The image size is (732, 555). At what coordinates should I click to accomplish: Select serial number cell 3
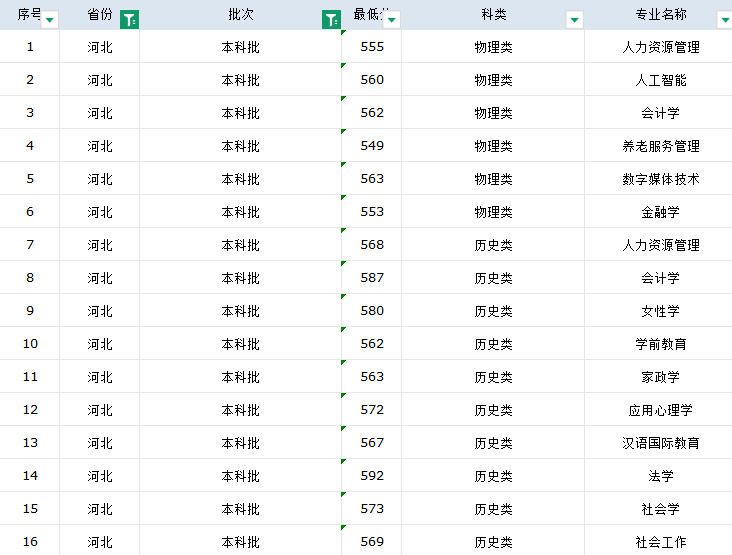(30, 113)
